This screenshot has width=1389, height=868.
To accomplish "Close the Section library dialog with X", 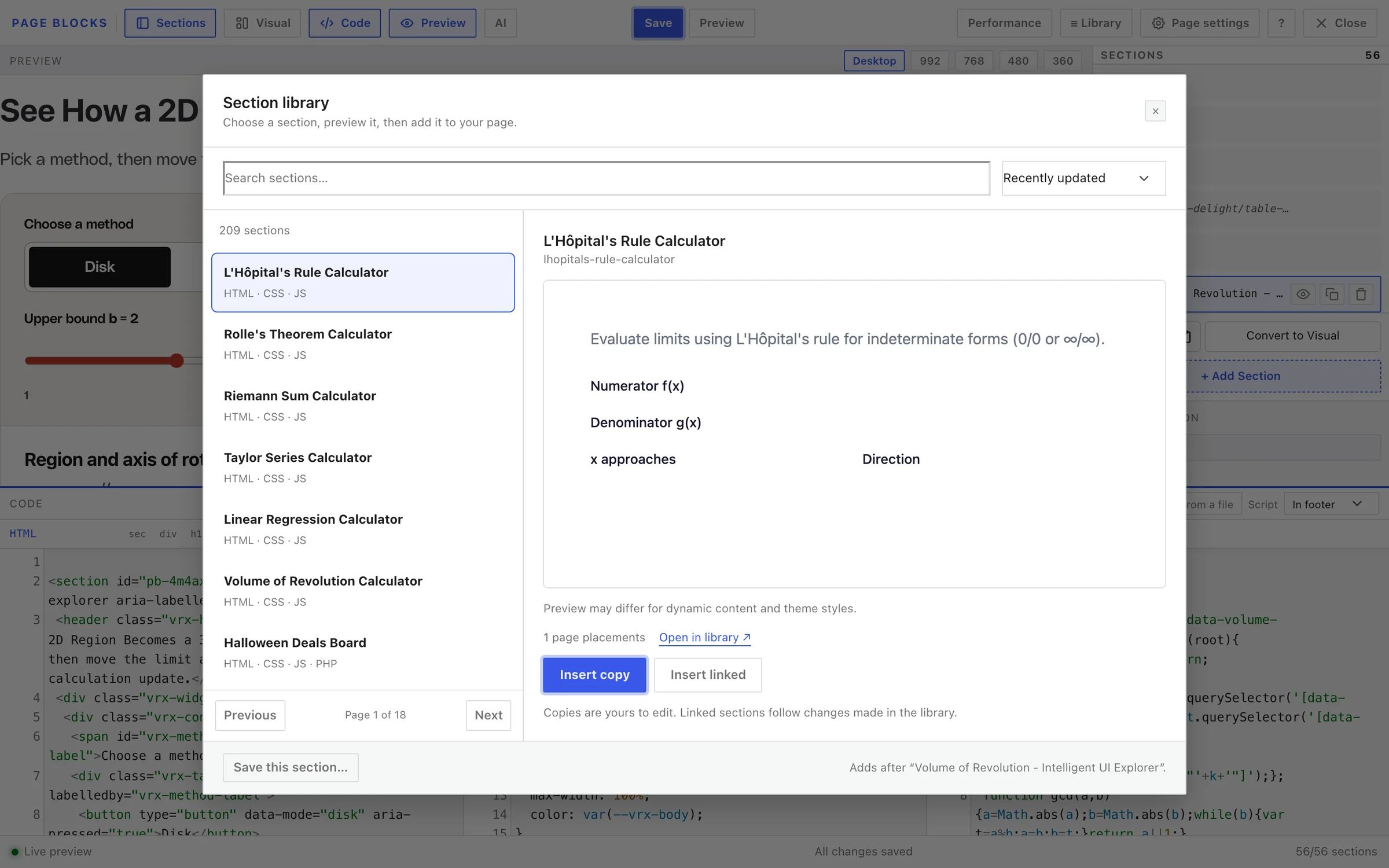I will click(1155, 111).
